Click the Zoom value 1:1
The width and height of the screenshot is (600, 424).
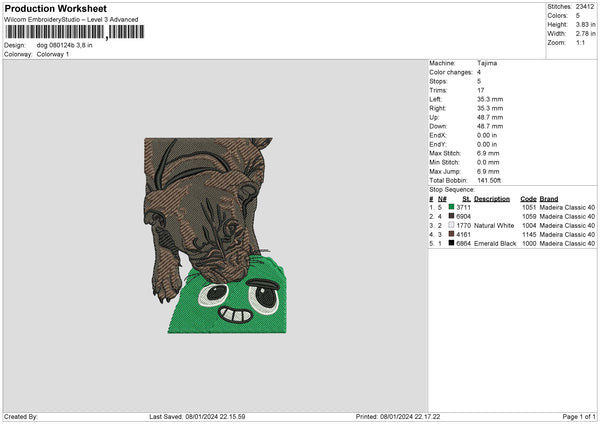[581, 43]
